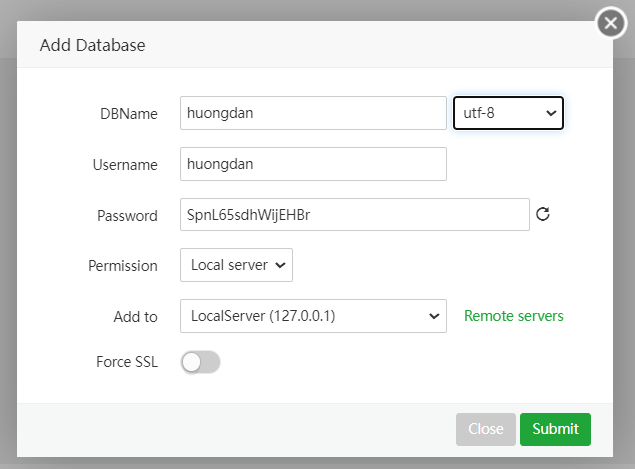Image resolution: width=635 pixels, height=469 pixels.
Task: Click into the Username input field
Action: point(312,164)
